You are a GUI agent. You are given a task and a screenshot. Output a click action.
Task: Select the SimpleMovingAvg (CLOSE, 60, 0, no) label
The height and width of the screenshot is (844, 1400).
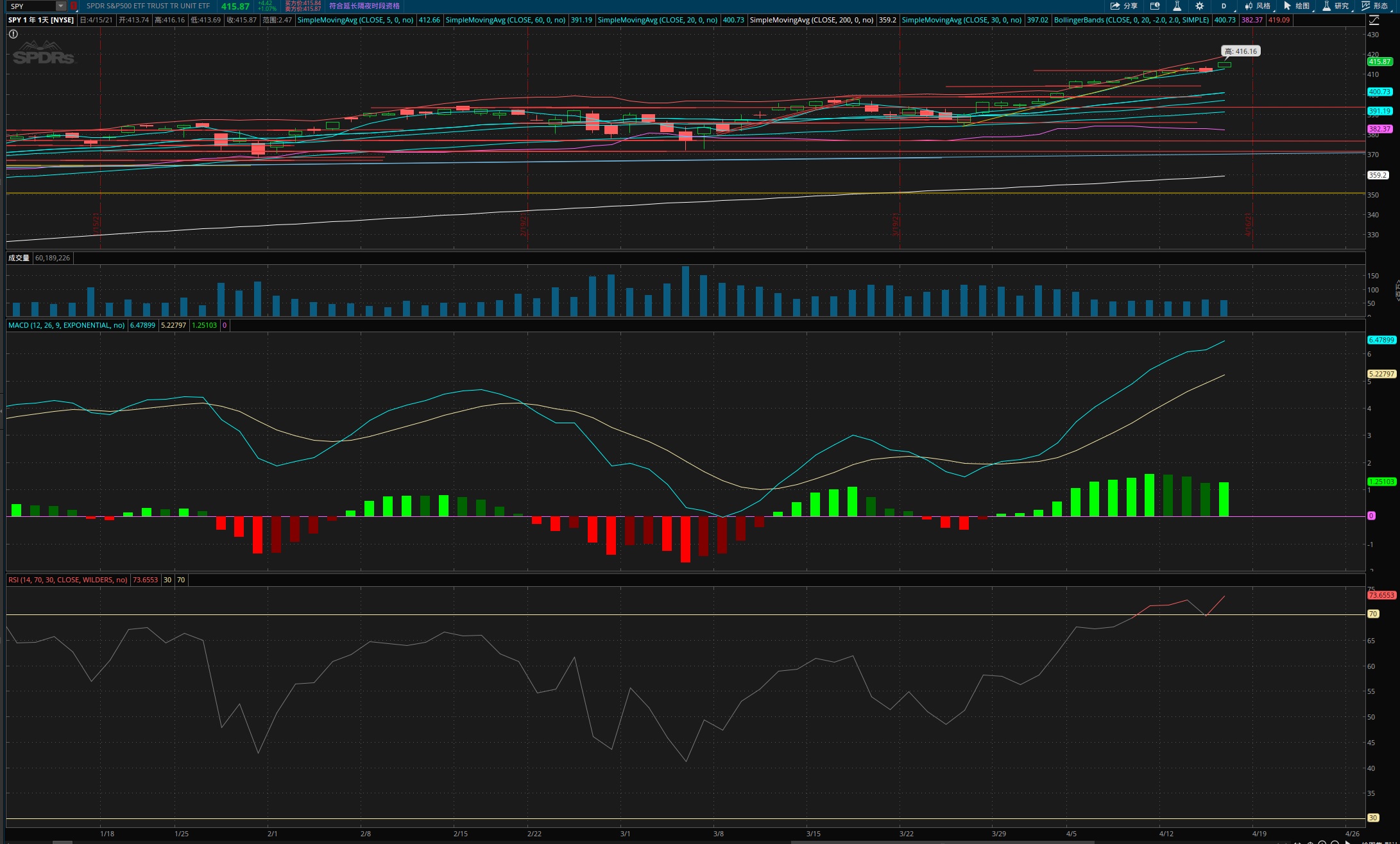[506, 20]
